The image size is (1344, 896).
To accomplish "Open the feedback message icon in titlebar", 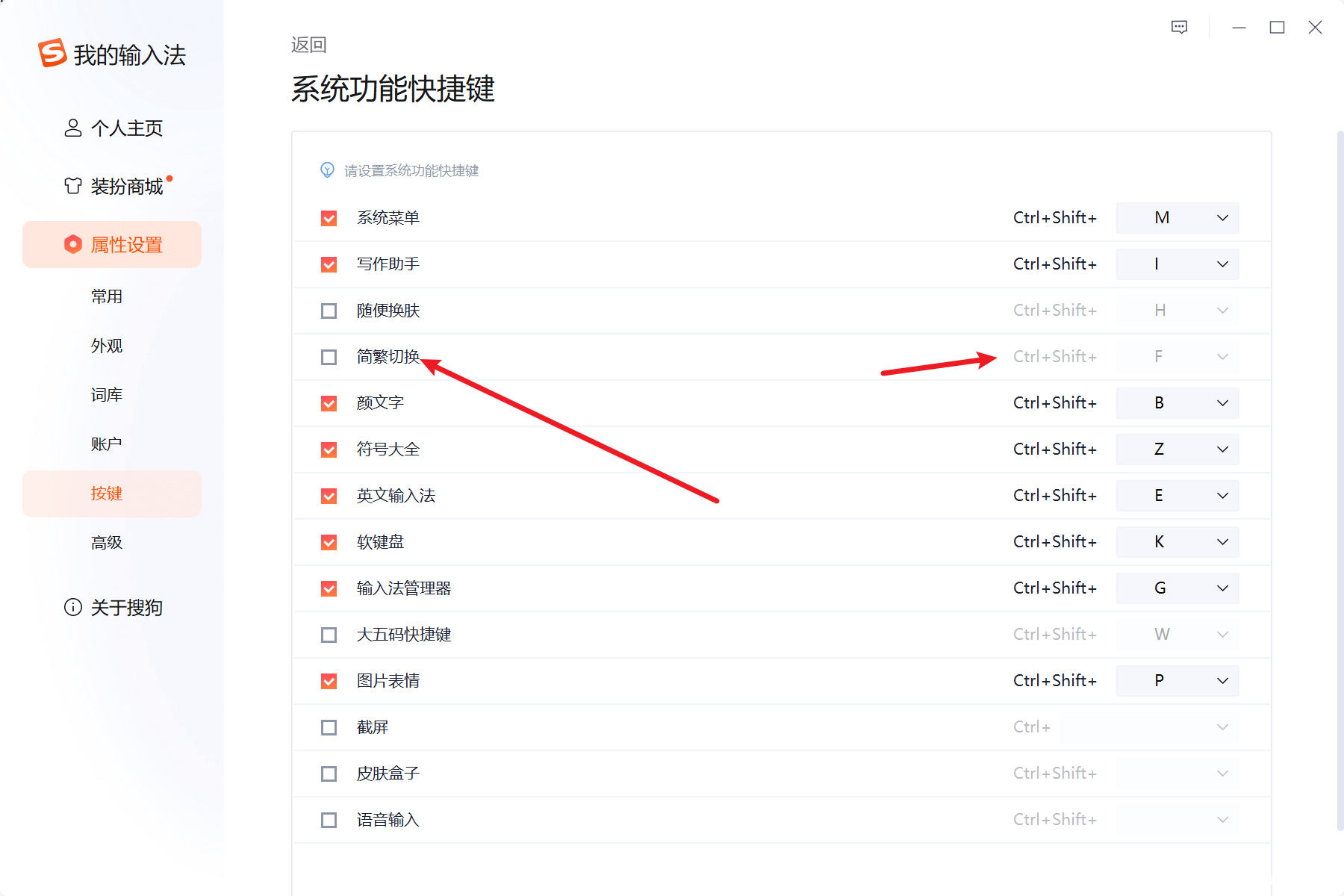I will 1180,27.
